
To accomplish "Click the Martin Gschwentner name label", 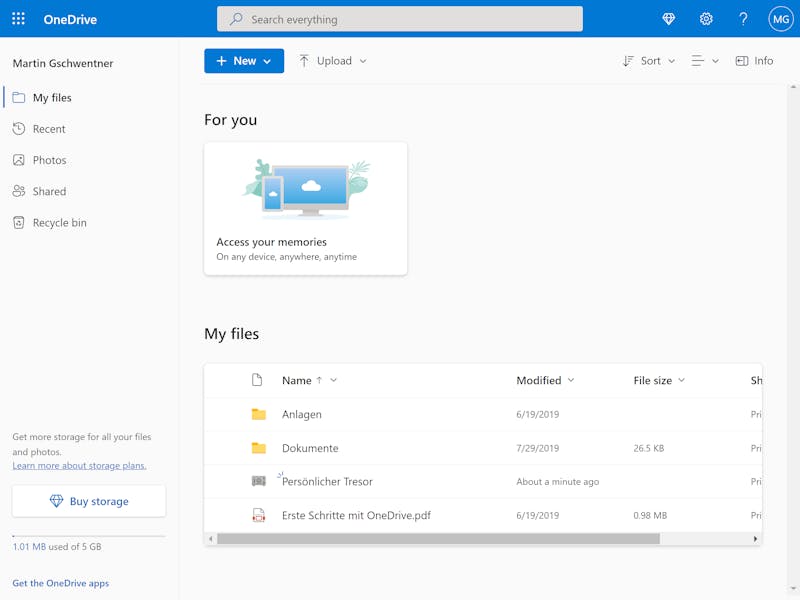I will 63,63.
